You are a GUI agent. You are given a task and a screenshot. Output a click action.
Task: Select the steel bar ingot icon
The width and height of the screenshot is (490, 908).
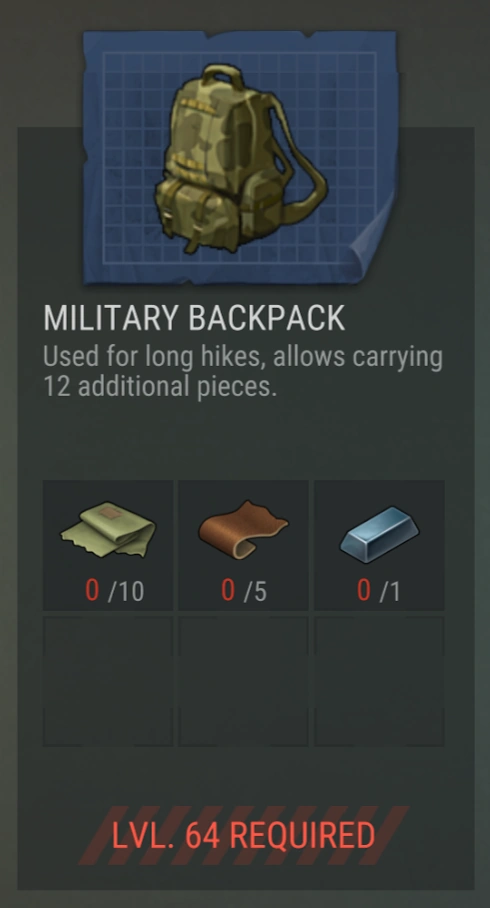pyautogui.click(x=379, y=534)
